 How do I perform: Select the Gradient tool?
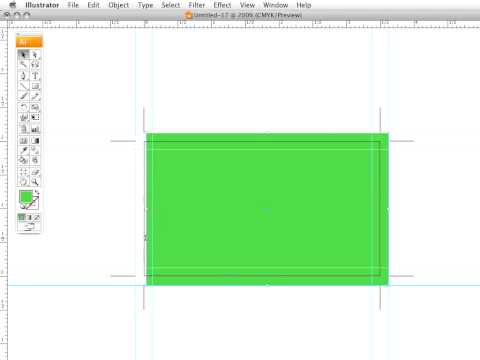click(x=35, y=140)
